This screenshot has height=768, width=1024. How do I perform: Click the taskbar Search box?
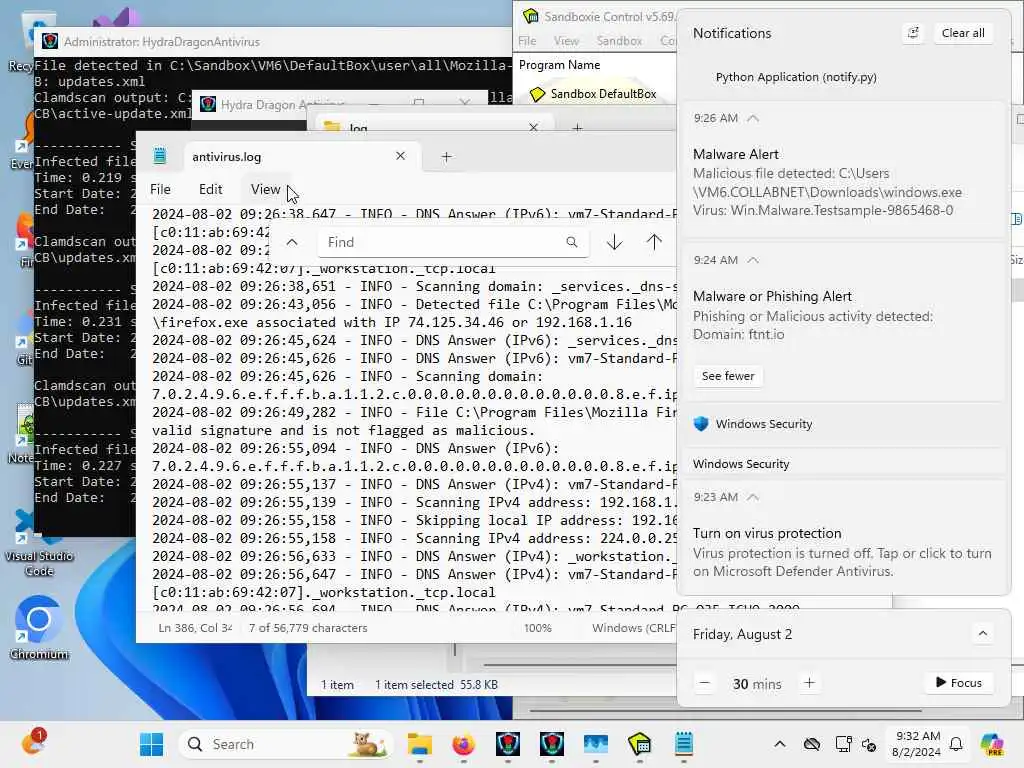pyautogui.click(x=285, y=744)
